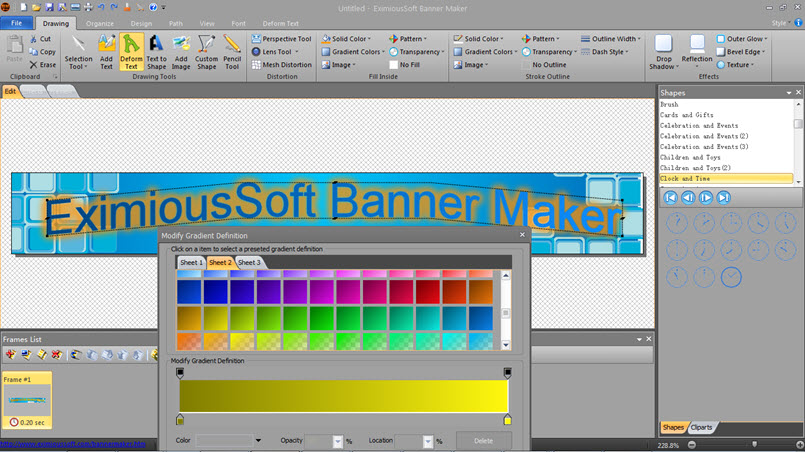
Task: Open the eximiussoft.com website link
Action: click(x=73, y=444)
